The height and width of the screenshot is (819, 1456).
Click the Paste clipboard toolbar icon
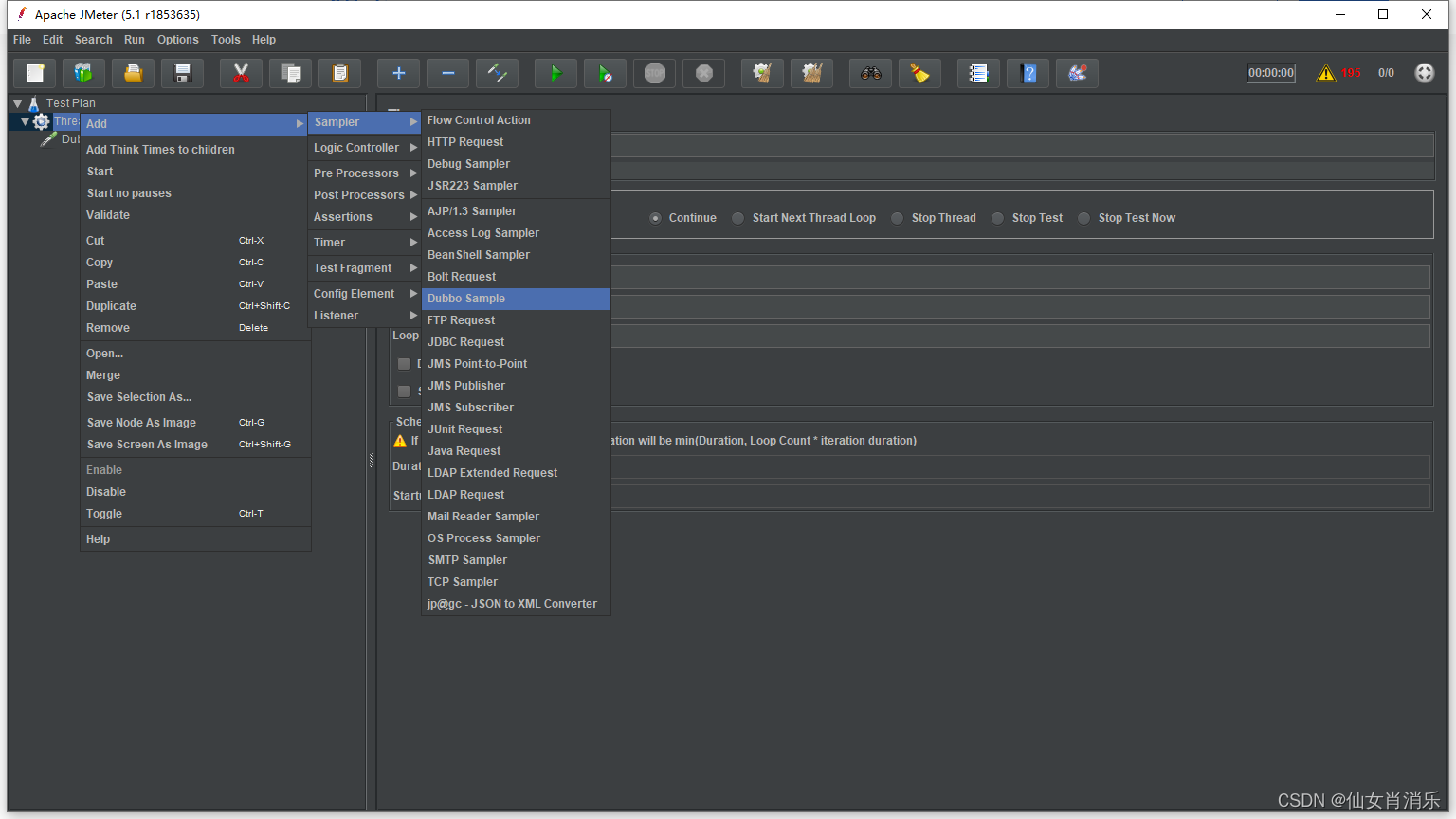(x=340, y=73)
